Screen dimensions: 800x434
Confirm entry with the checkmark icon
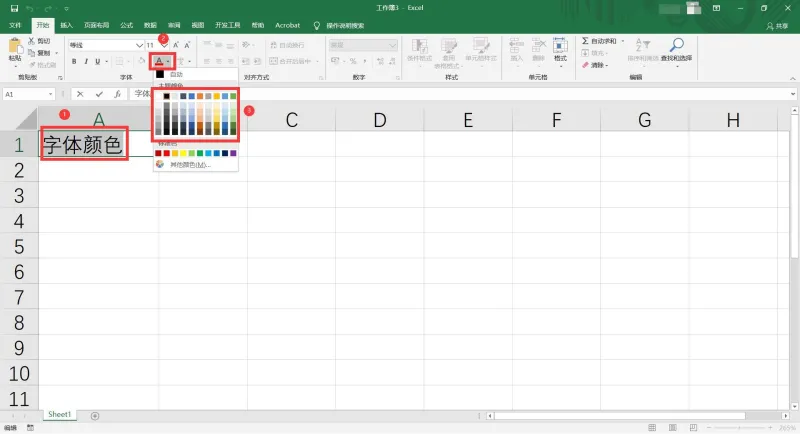[x=99, y=94]
